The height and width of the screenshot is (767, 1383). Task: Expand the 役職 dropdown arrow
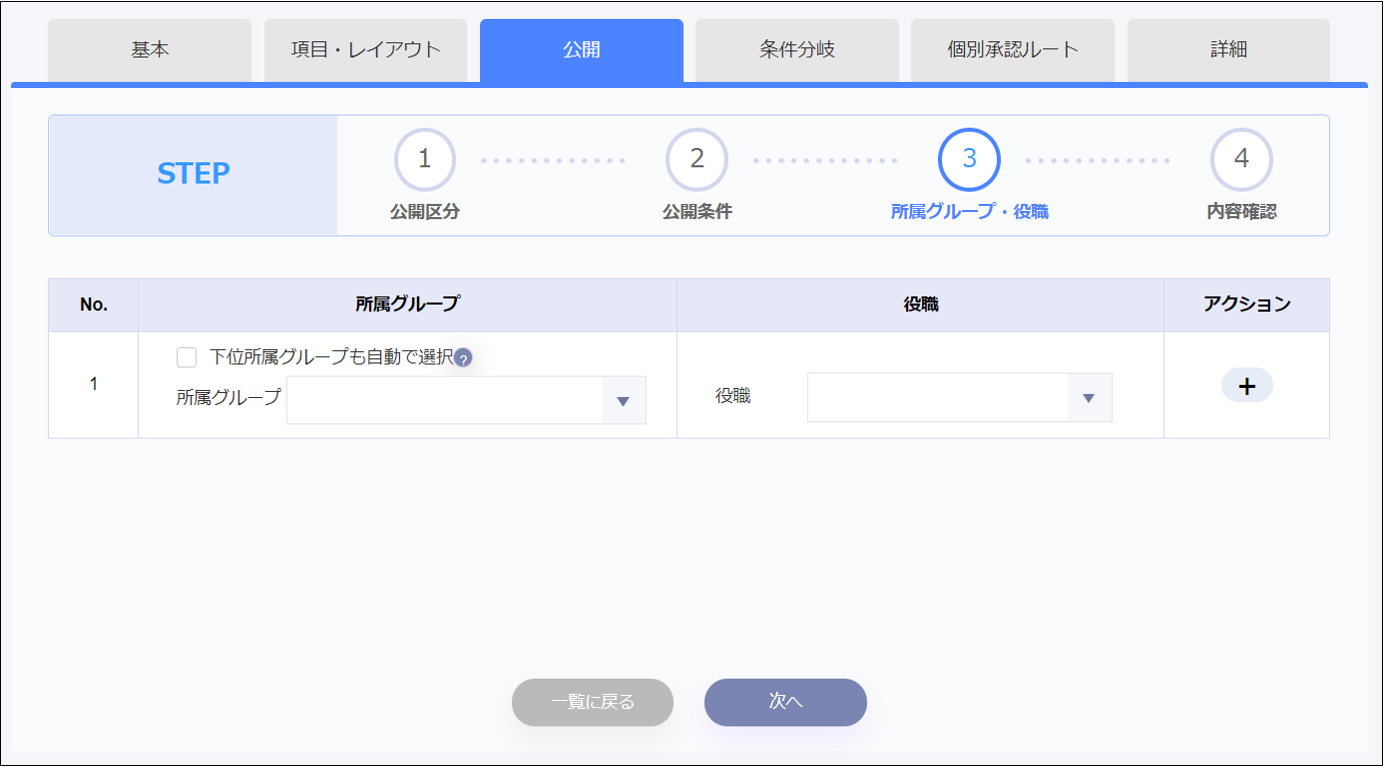1089,398
